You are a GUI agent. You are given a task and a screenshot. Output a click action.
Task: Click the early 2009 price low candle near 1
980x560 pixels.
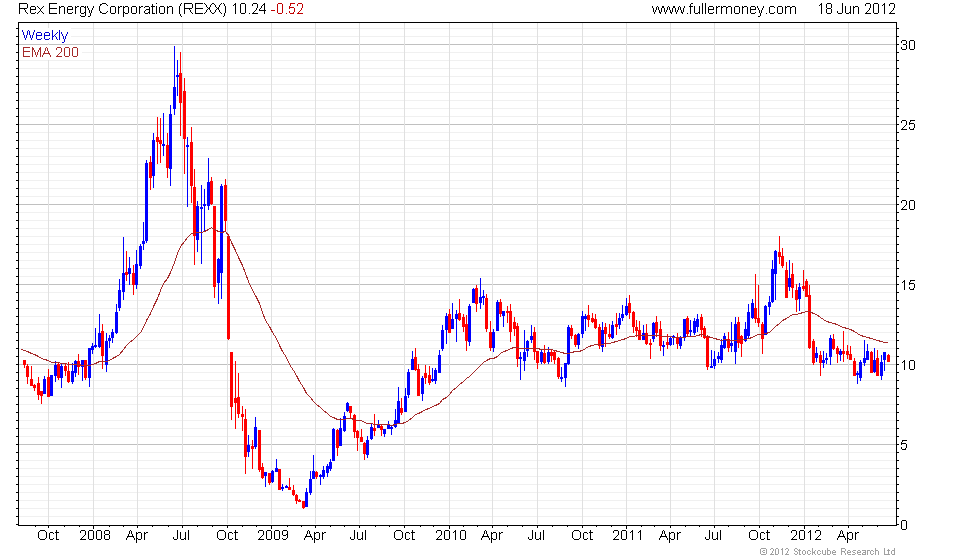click(x=304, y=502)
